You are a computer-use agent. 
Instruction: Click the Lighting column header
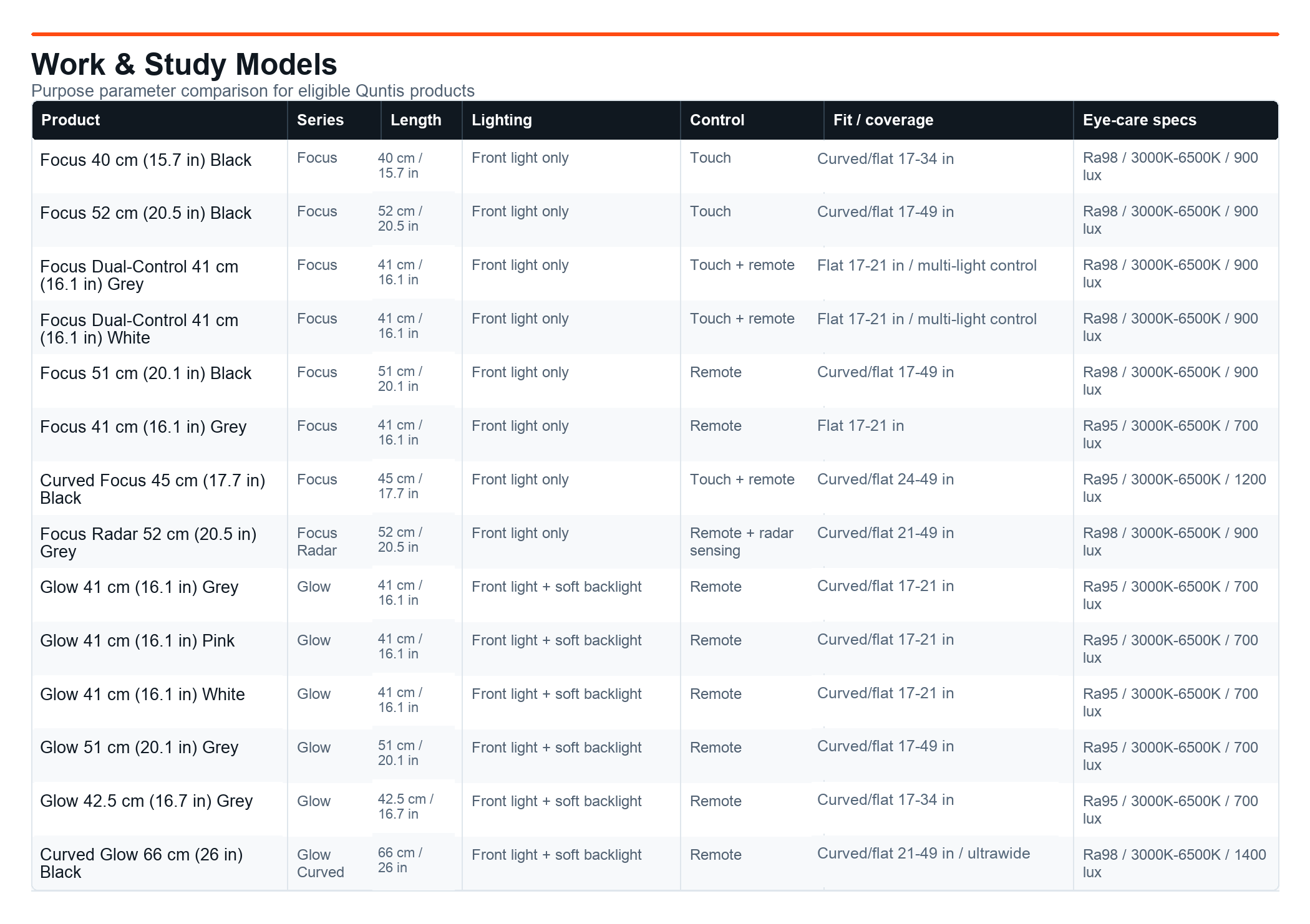(571, 120)
